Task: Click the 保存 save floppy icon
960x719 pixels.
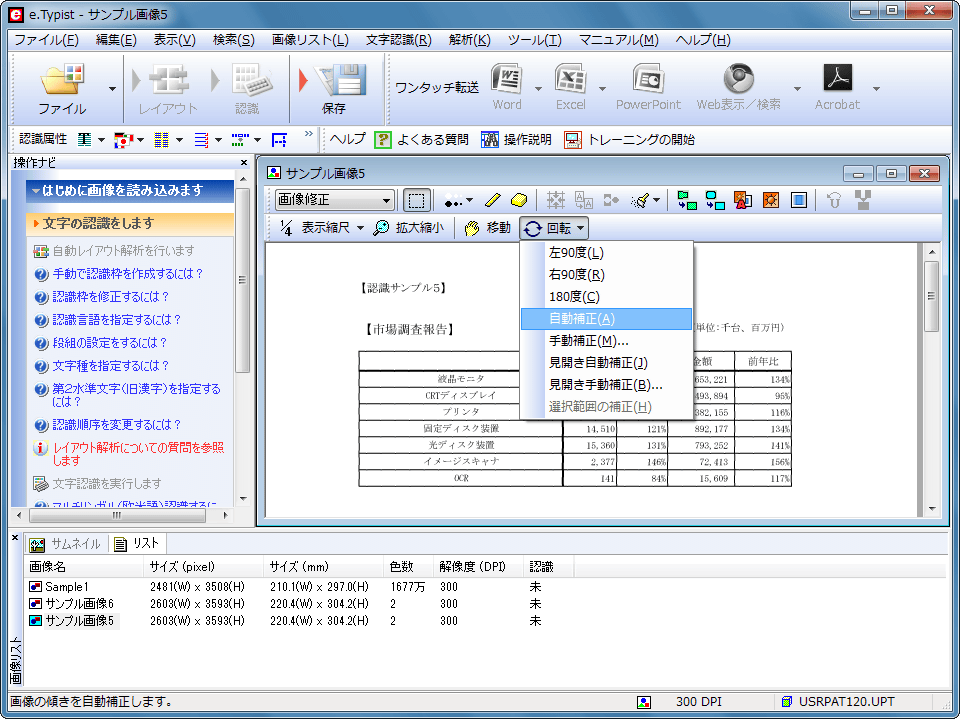Action: (x=342, y=80)
